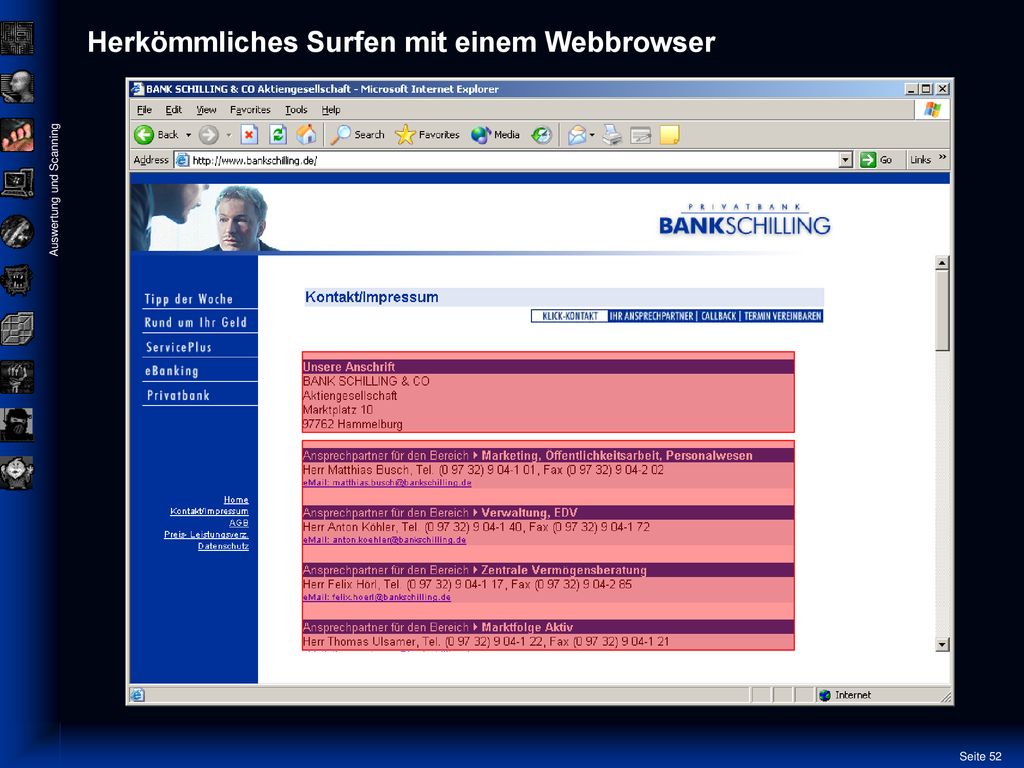
Task: Stop loading with the red X icon
Action: (249, 135)
